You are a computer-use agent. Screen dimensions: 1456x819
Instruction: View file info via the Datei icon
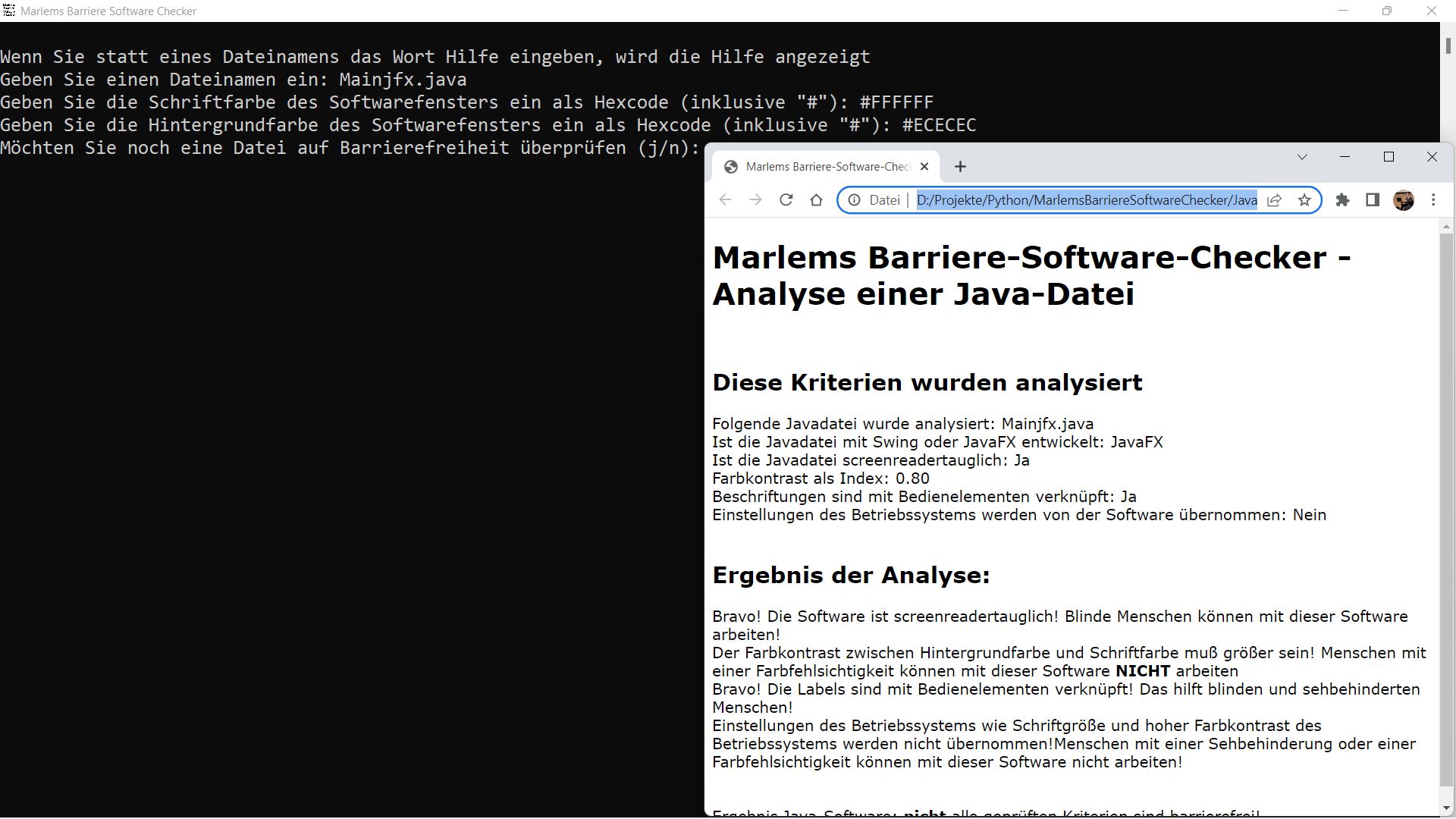point(855,199)
